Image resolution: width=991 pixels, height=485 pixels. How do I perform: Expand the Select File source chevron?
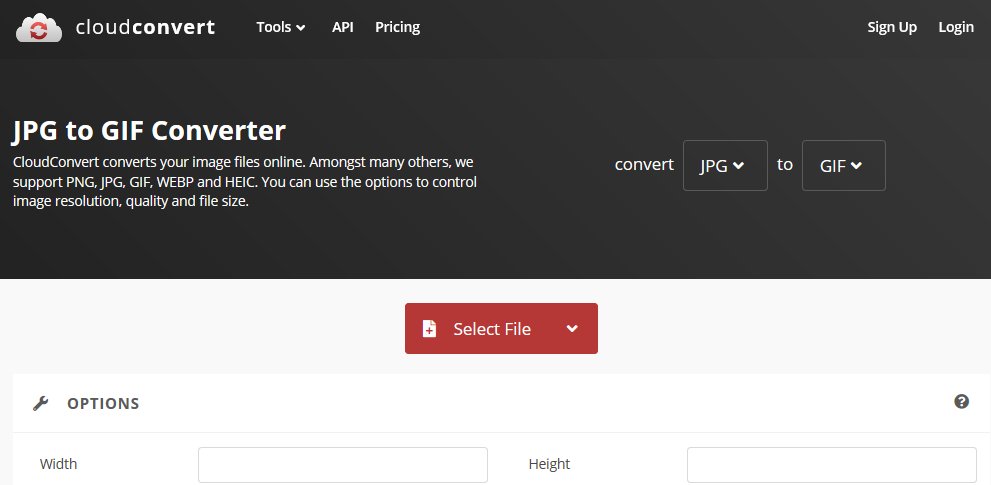pos(572,329)
